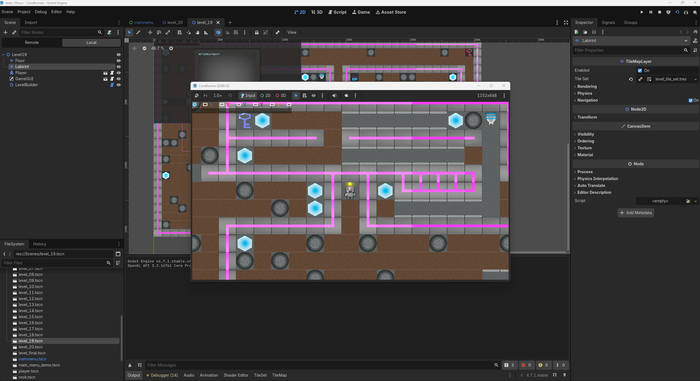
Task: Clear the output log using broom icon
Action: (130, 365)
